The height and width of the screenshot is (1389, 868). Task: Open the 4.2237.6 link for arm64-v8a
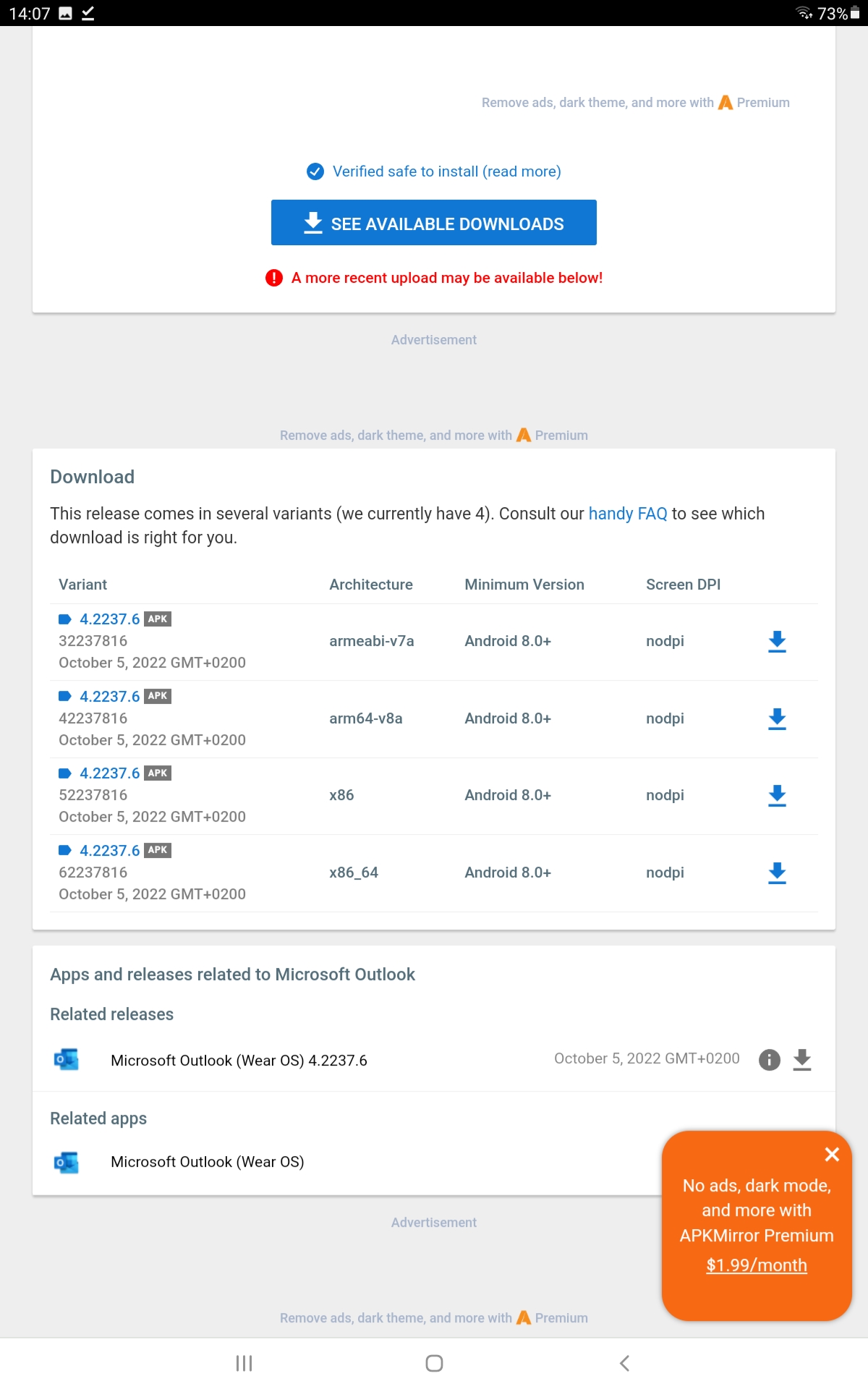110,697
